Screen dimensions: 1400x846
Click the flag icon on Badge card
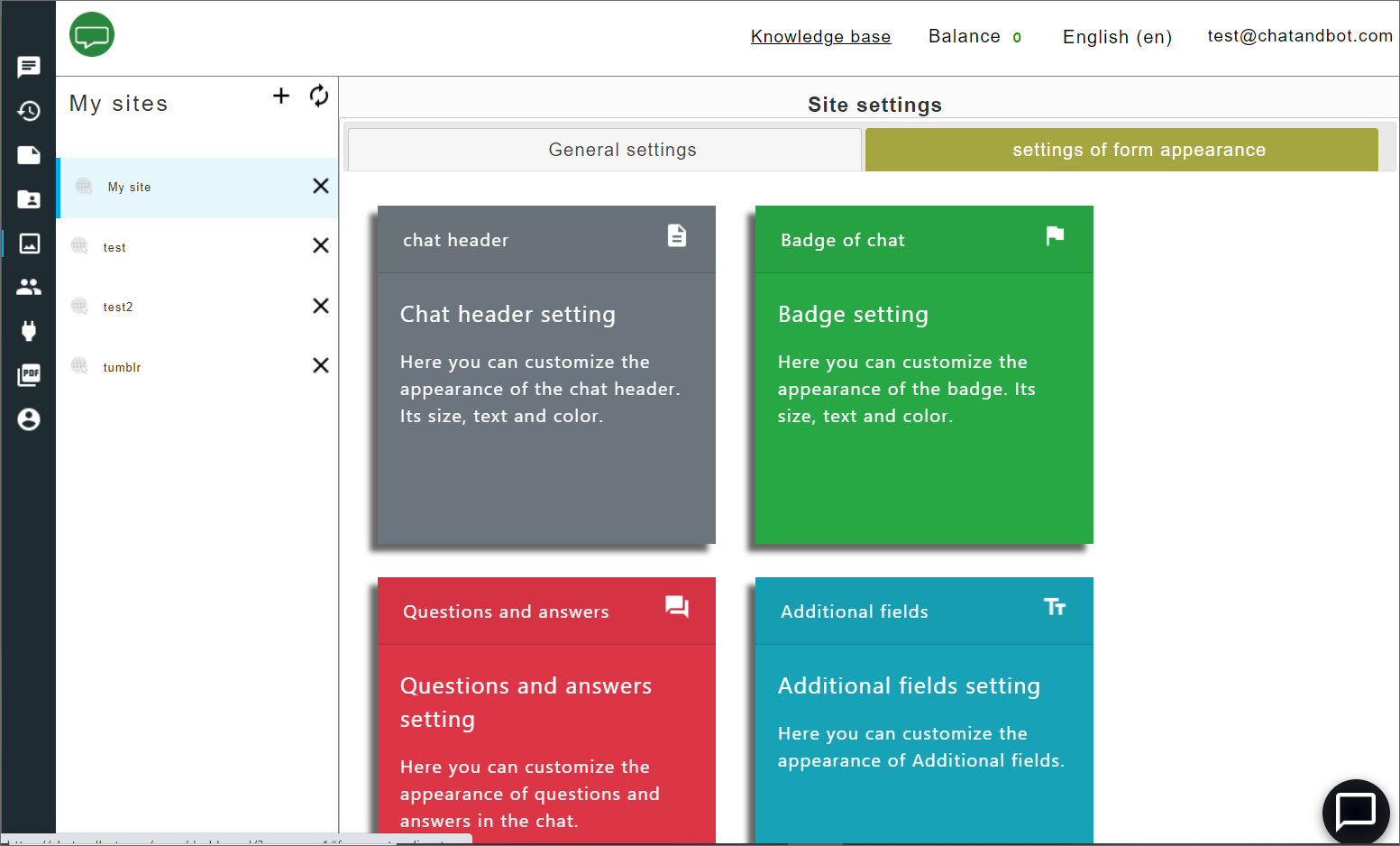point(1055,235)
